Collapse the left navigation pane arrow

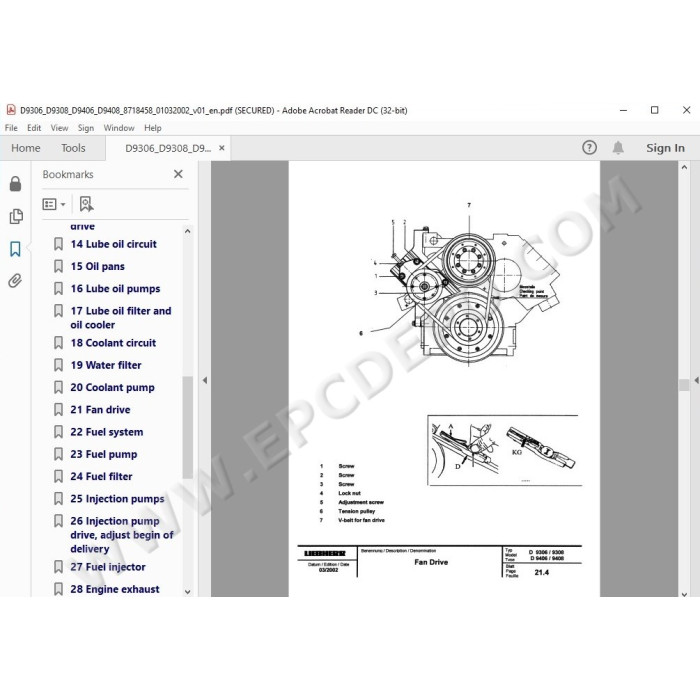coord(204,380)
